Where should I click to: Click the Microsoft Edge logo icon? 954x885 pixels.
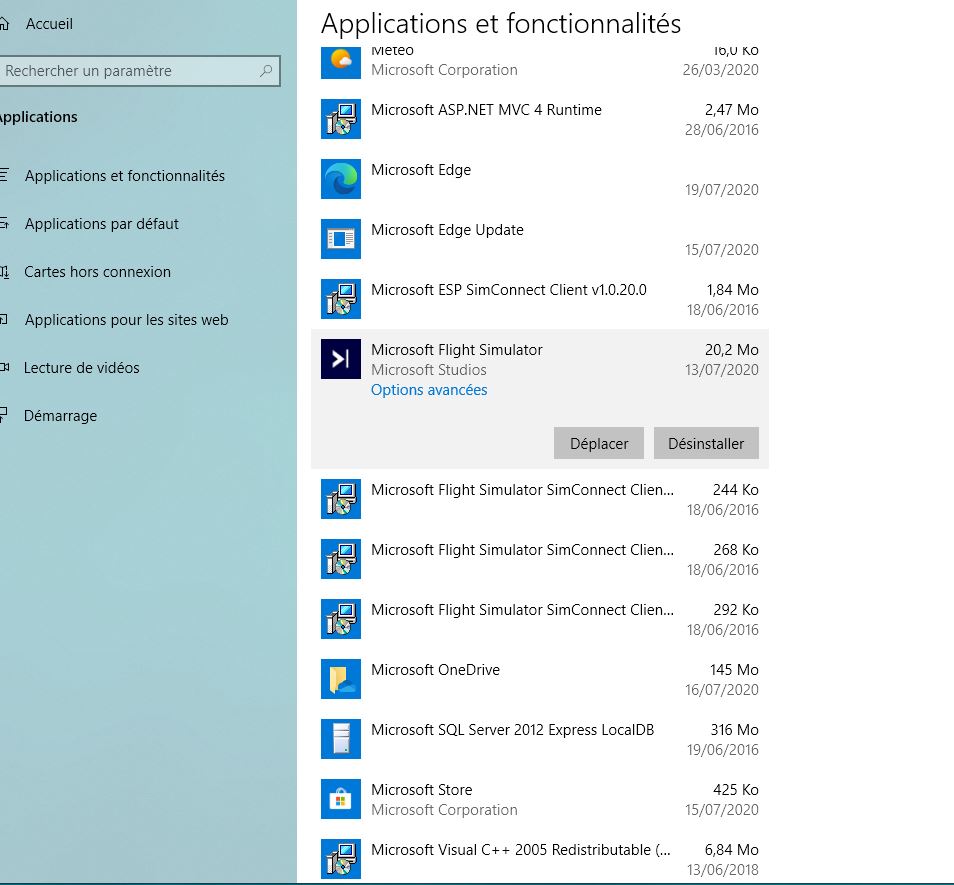(341, 179)
